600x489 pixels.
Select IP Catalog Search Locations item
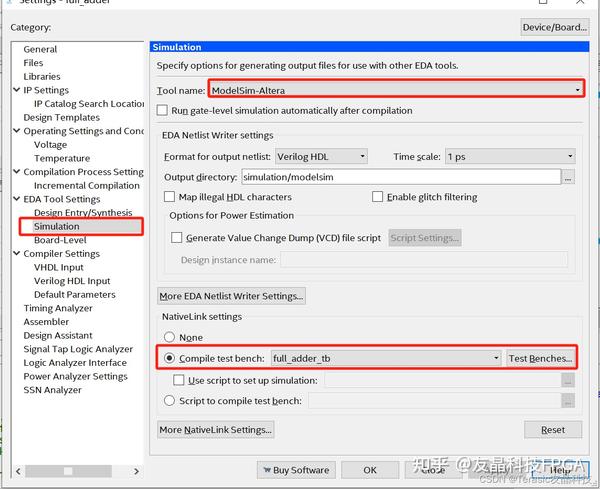[89, 104]
